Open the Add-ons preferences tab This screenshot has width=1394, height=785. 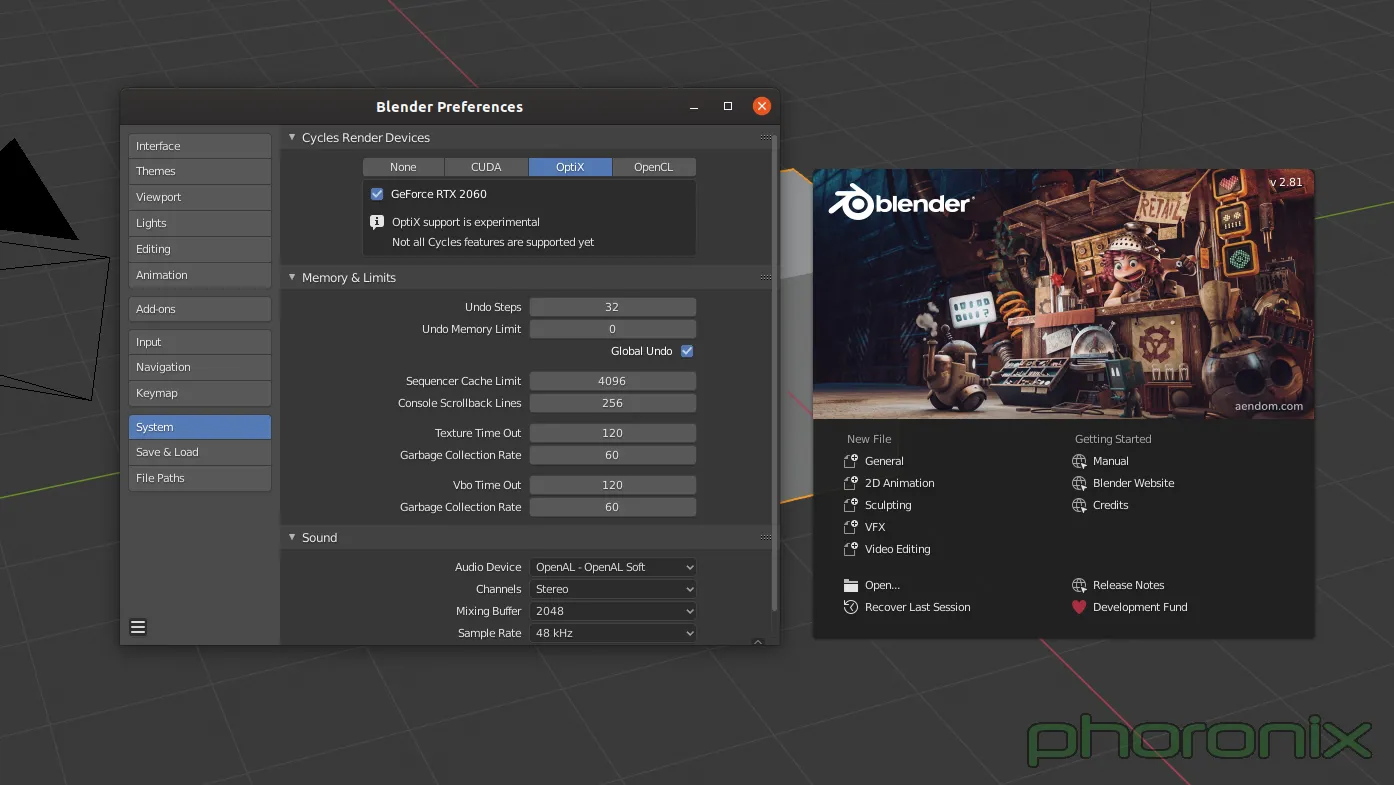tap(200, 309)
